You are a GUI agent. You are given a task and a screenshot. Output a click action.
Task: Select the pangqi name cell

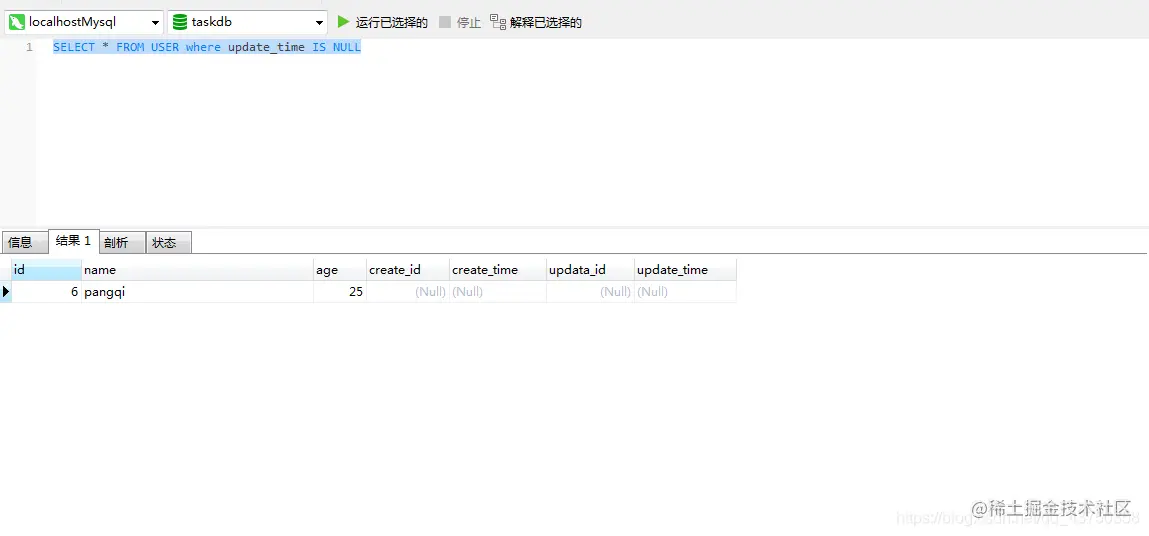pyautogui.click(x=197, y=292)
